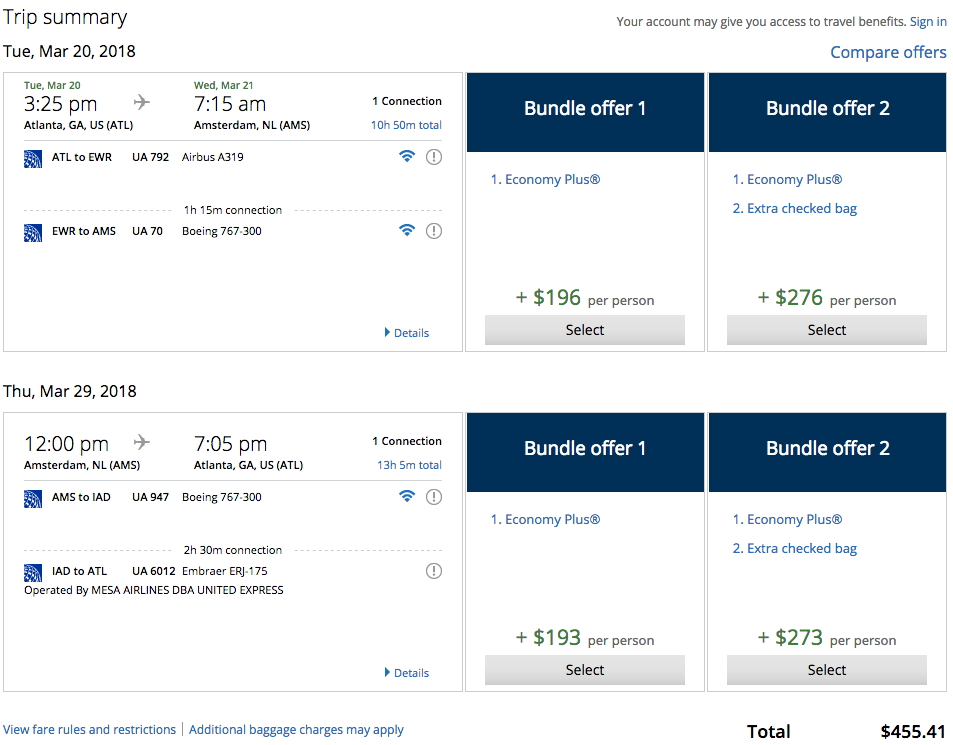Click outbound Bundle offer 2 header
The width and height of the screenshot is (953, 745).
coord(827,112)
